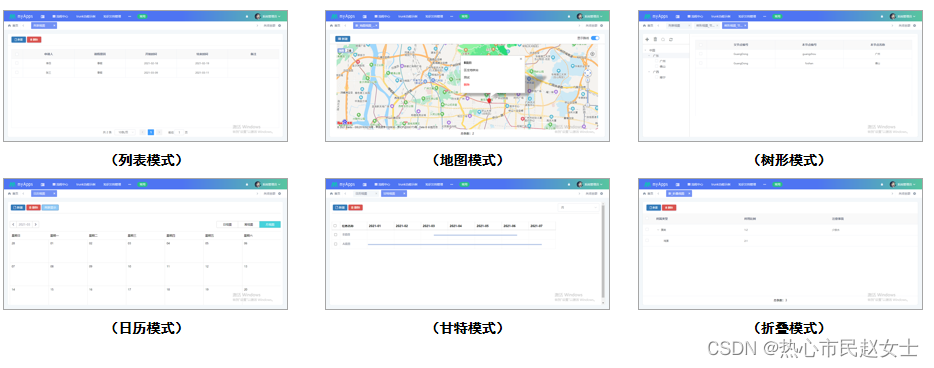Open the user name dropdown in 折叠模式 header

coord(907,184)
